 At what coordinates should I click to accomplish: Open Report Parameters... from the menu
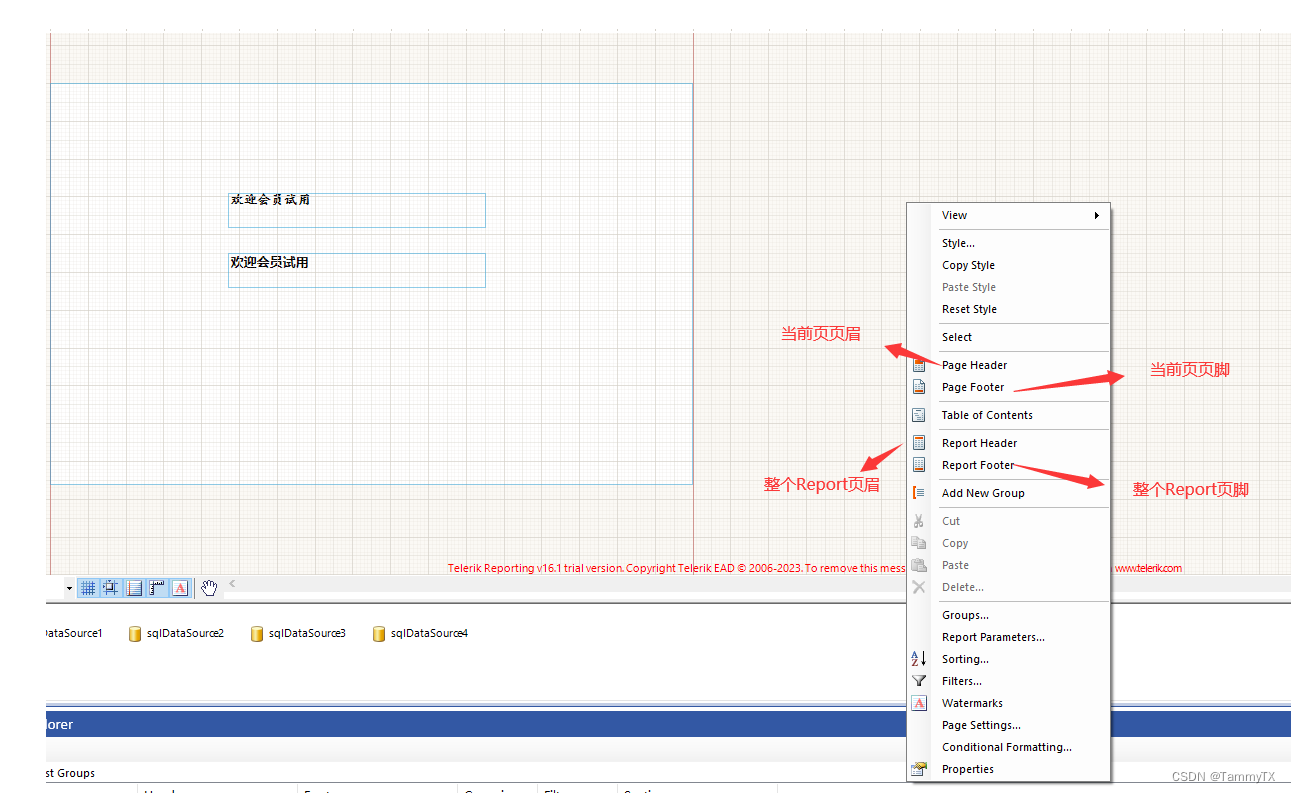tap(1009, 637)
